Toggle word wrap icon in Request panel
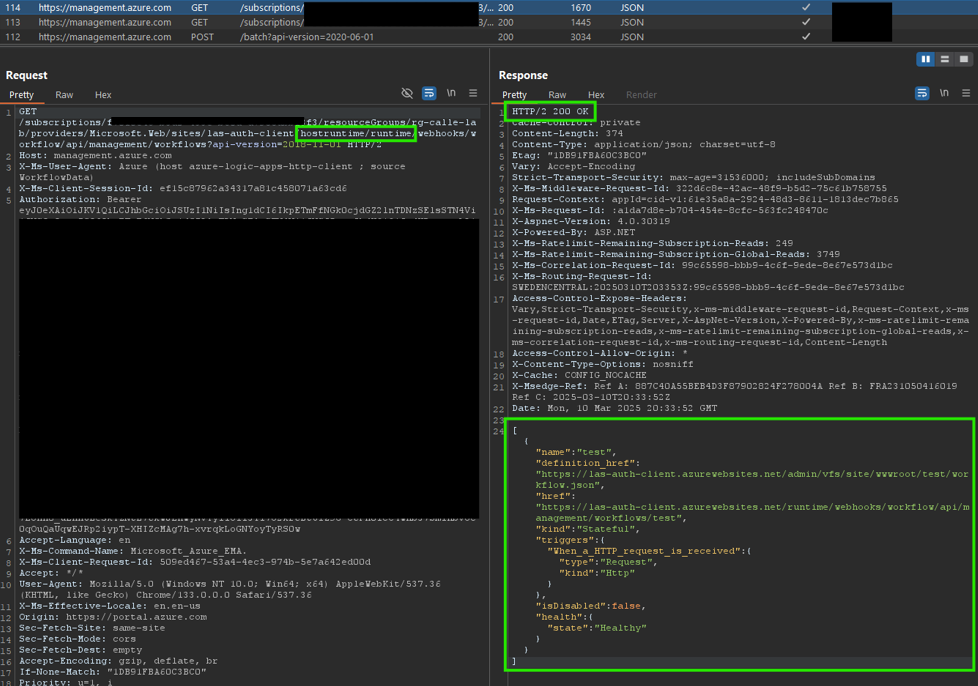The image size is (978, 686). pos(429,93)
